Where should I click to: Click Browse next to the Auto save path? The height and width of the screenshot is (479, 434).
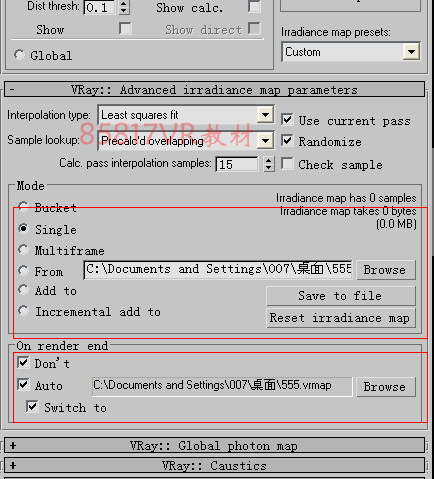(x=386, y=387)
